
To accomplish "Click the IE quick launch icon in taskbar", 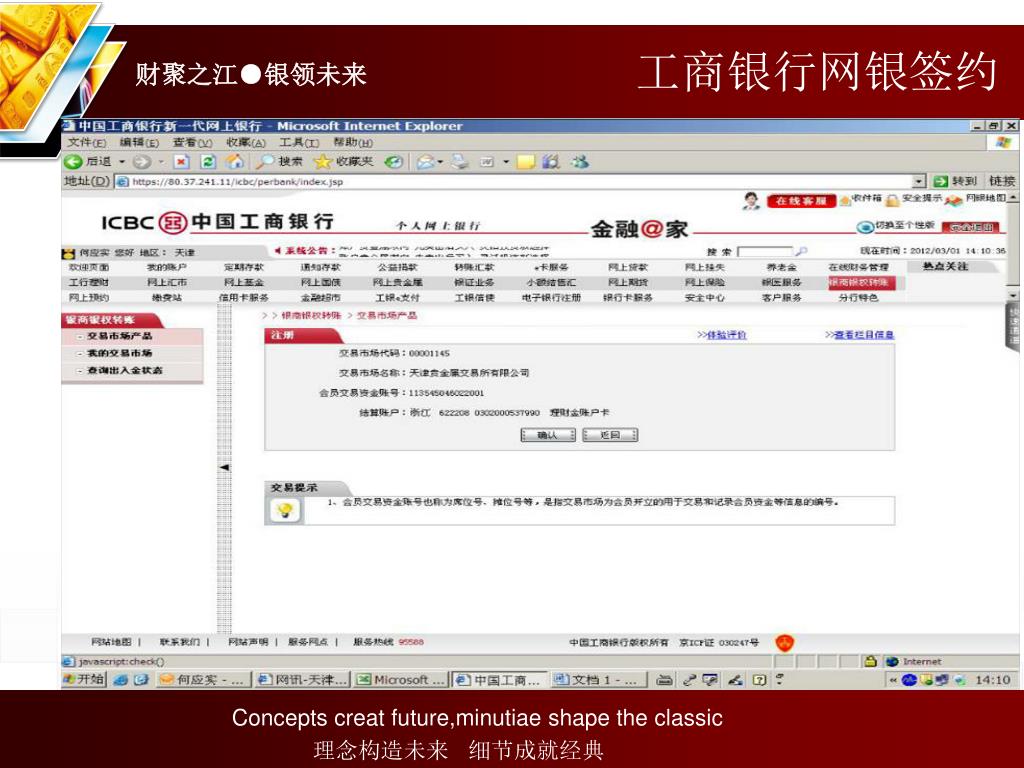I will click(x=121, y=680).
